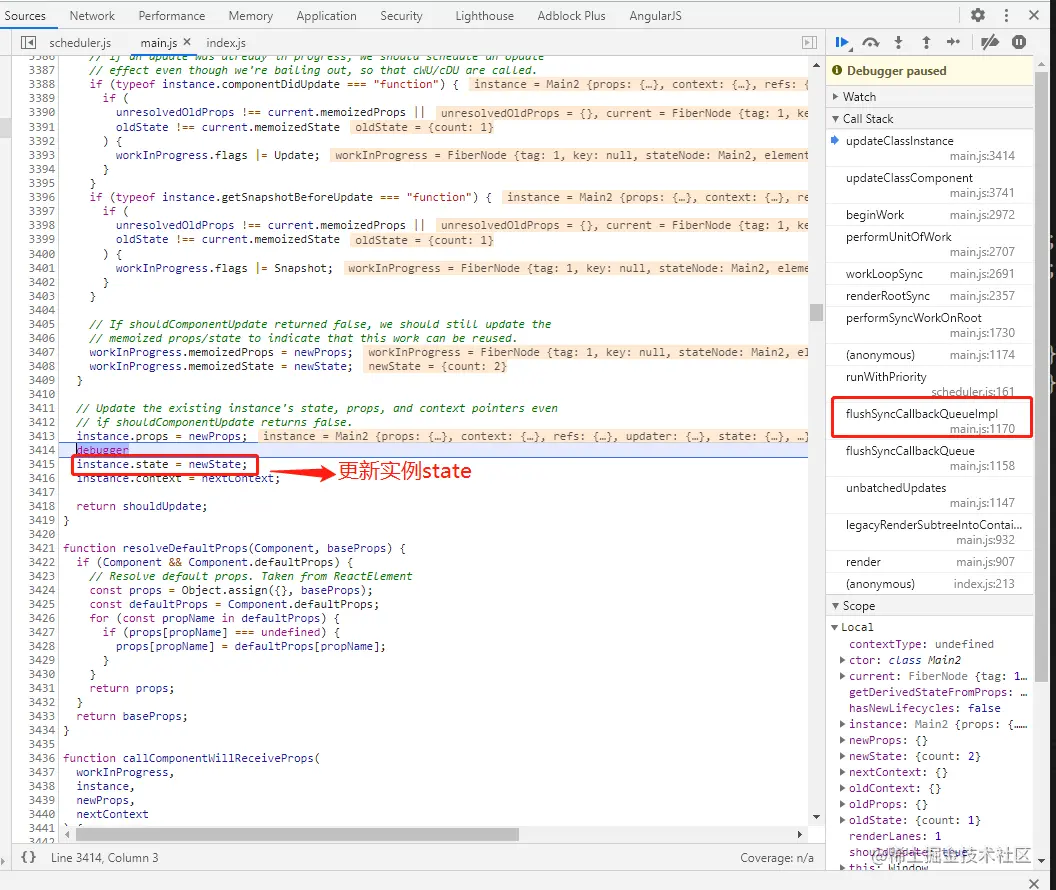The height and width of the screenshot is (890, 1056).
Task: Select performSyncWorkOnRoot stack frame
Action: (929, 325)
